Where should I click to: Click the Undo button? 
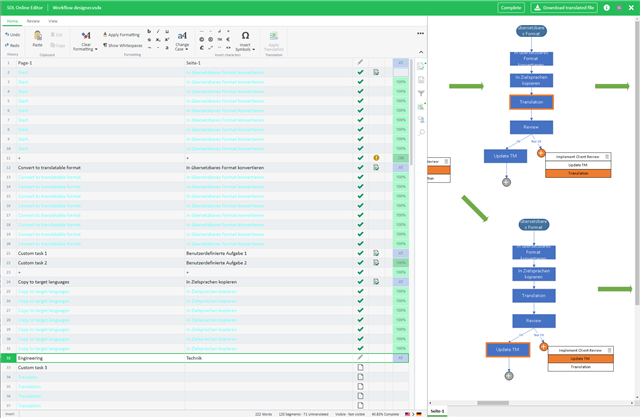[x=12, y=35]
